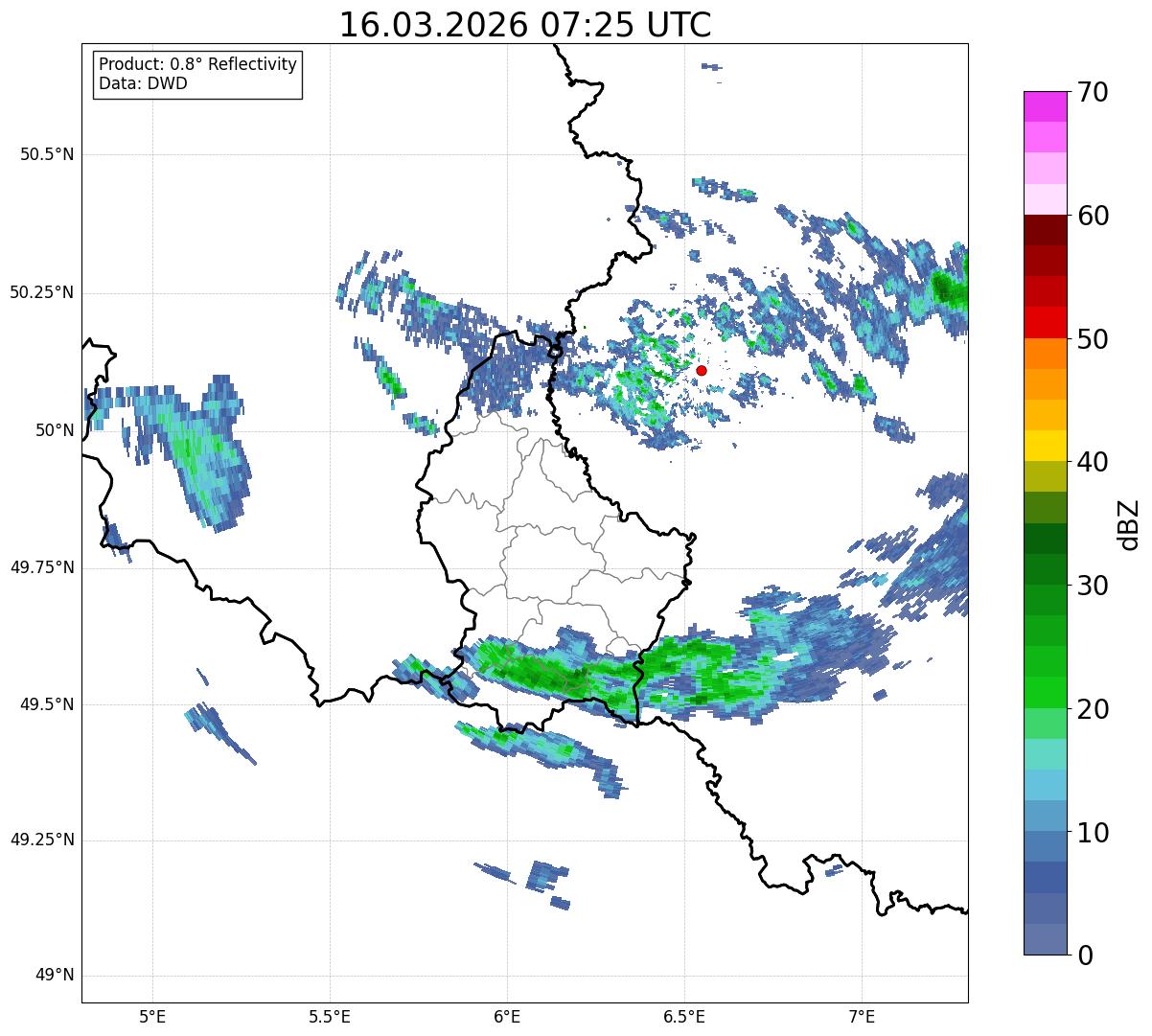Click the 49°N latitude label

pos(55,976)
